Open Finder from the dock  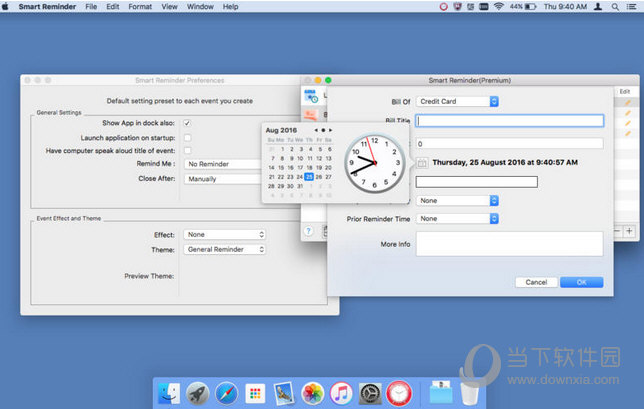169,393
